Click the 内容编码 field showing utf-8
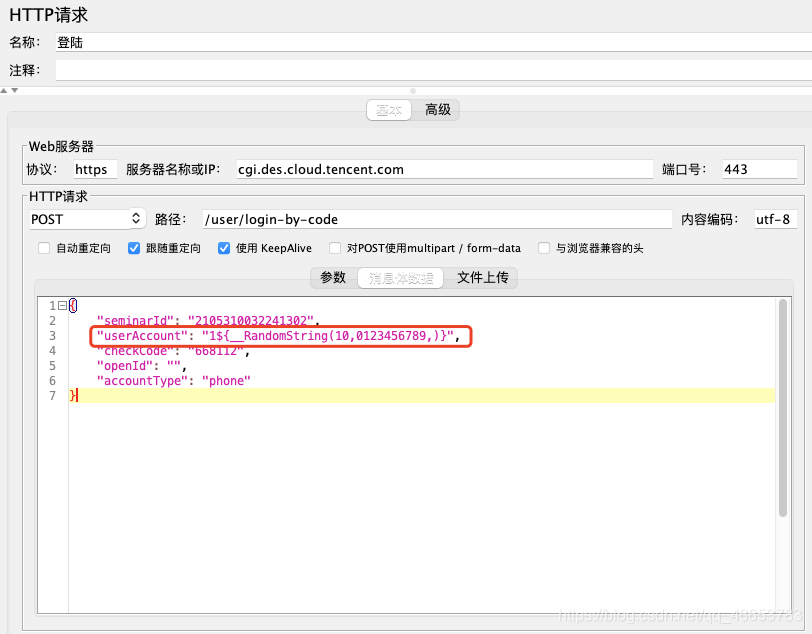The image size is (812, 634). [x=775, y=219]
